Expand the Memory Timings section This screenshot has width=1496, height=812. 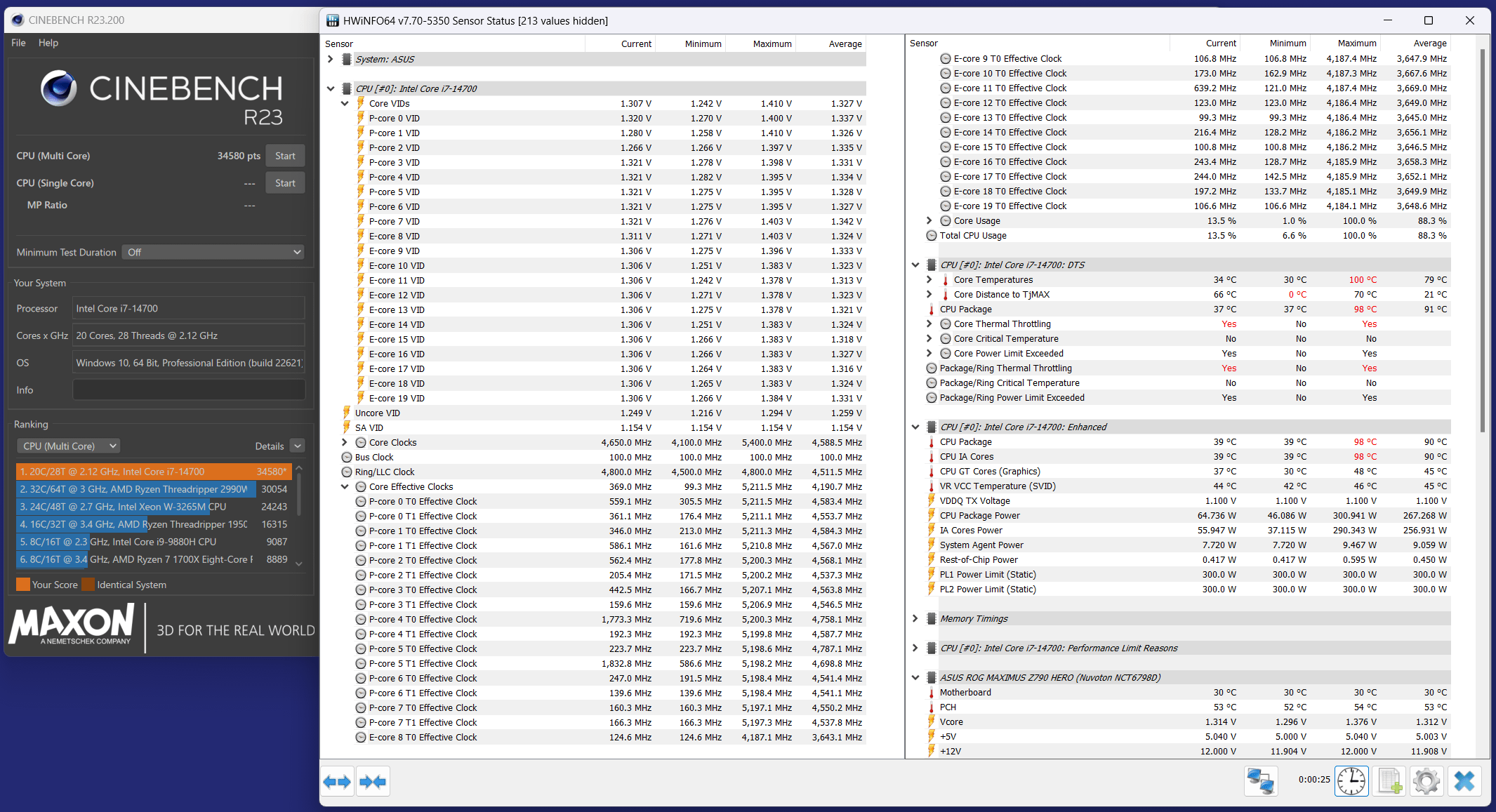point(915,619)
